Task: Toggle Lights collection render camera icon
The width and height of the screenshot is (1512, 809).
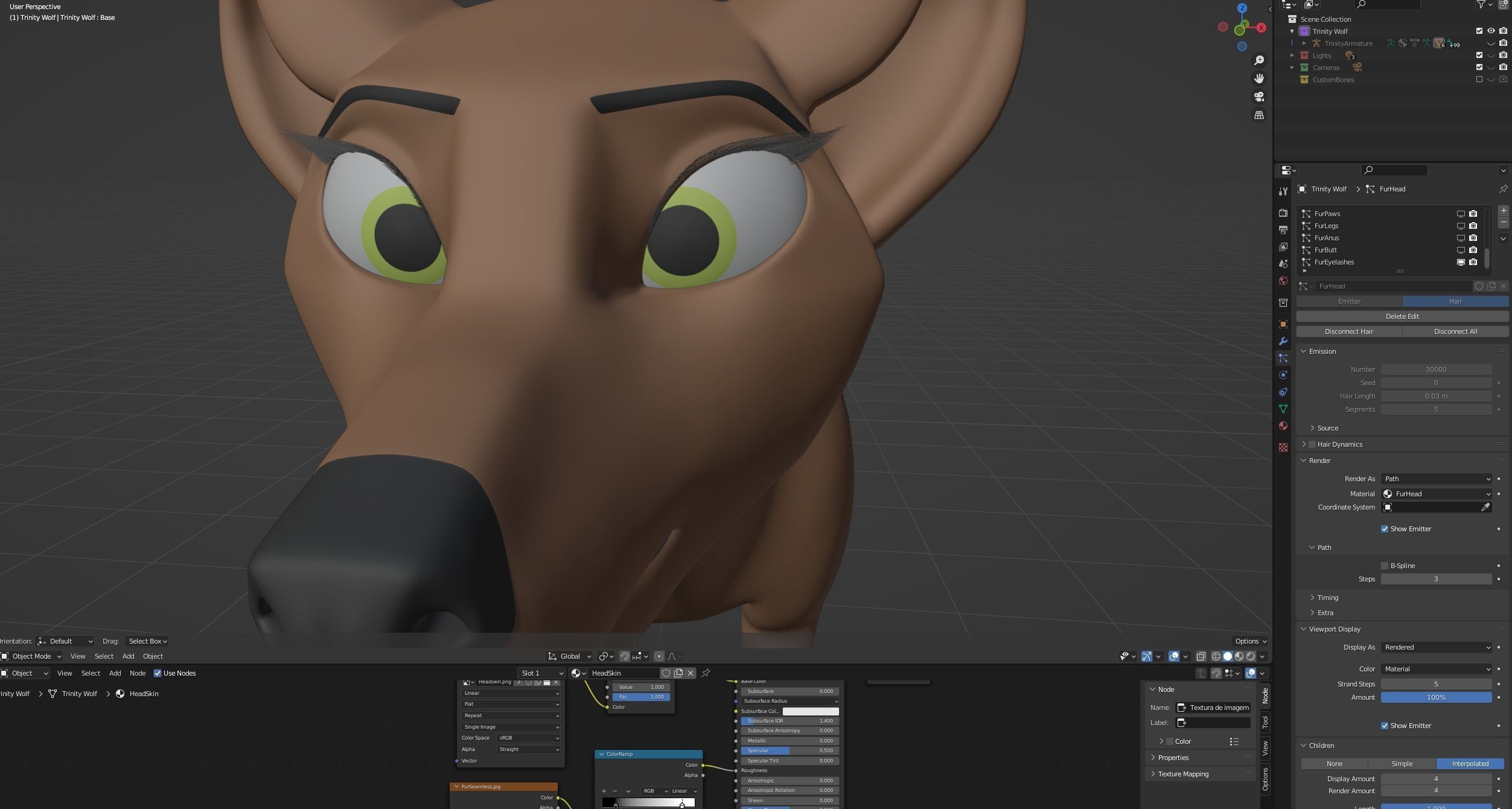Action: click(1503, 55)
